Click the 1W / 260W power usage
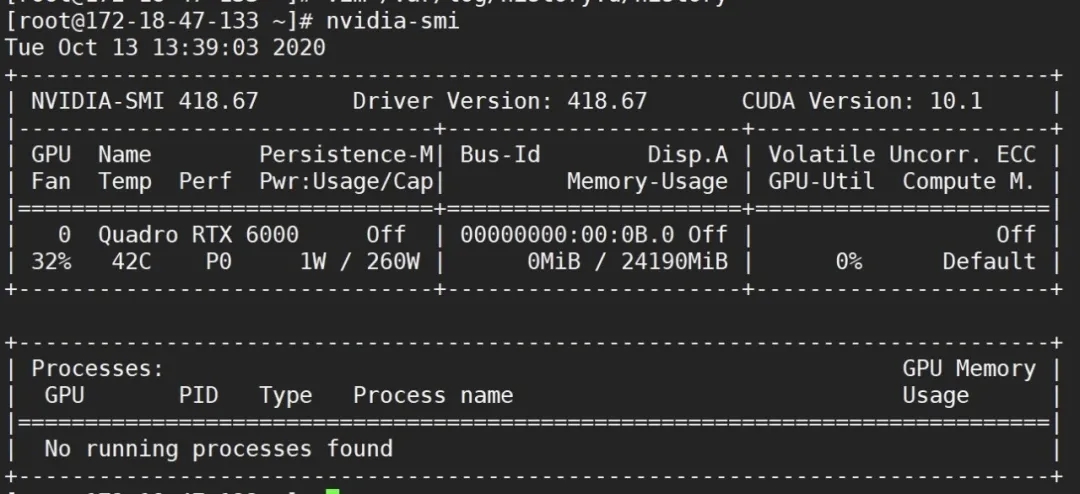 [360, 262]
